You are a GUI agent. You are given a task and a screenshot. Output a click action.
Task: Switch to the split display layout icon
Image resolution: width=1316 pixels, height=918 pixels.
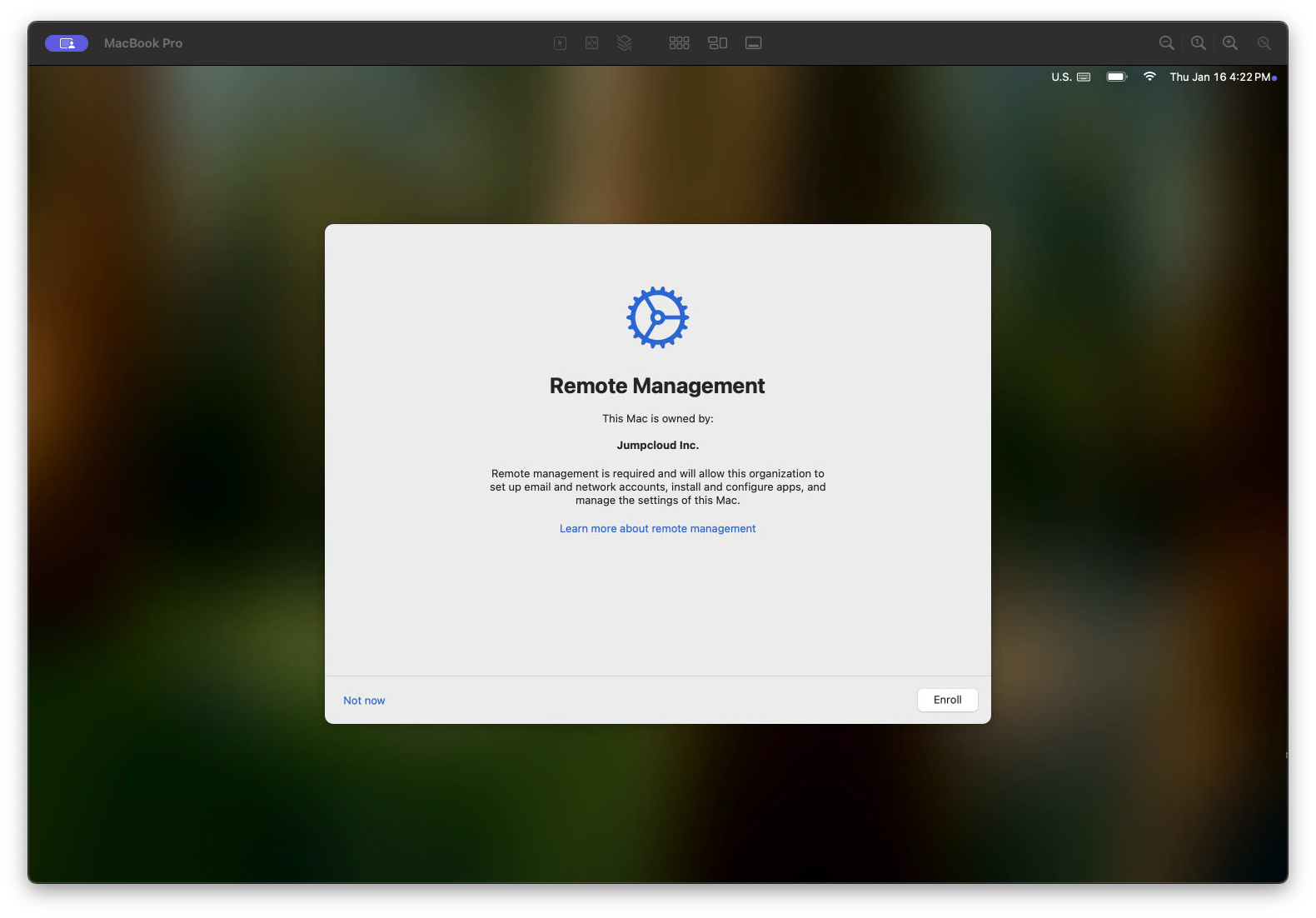(x=717, y=43)
